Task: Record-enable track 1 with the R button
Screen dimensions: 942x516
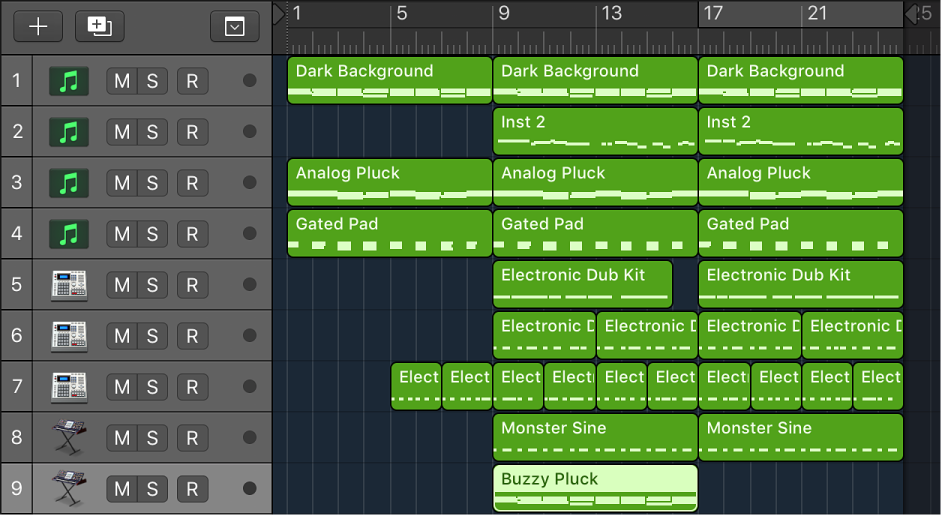Action: tap(192, 81)
